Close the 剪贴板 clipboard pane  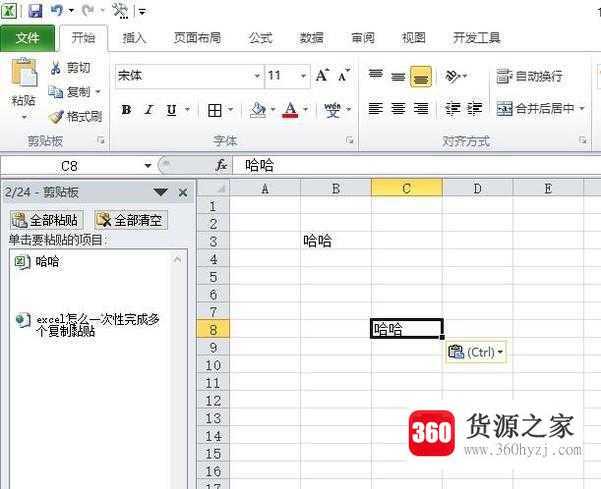[x=183, y=193]
